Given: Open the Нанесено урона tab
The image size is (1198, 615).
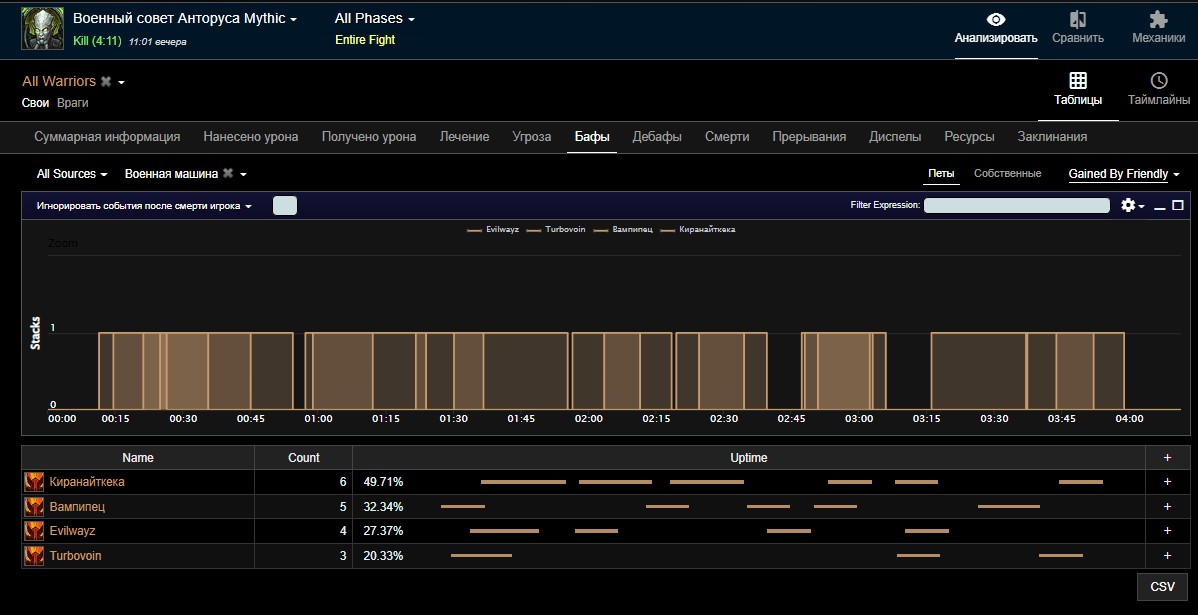Looking at the screenshot, I should (x=251, y=137).
